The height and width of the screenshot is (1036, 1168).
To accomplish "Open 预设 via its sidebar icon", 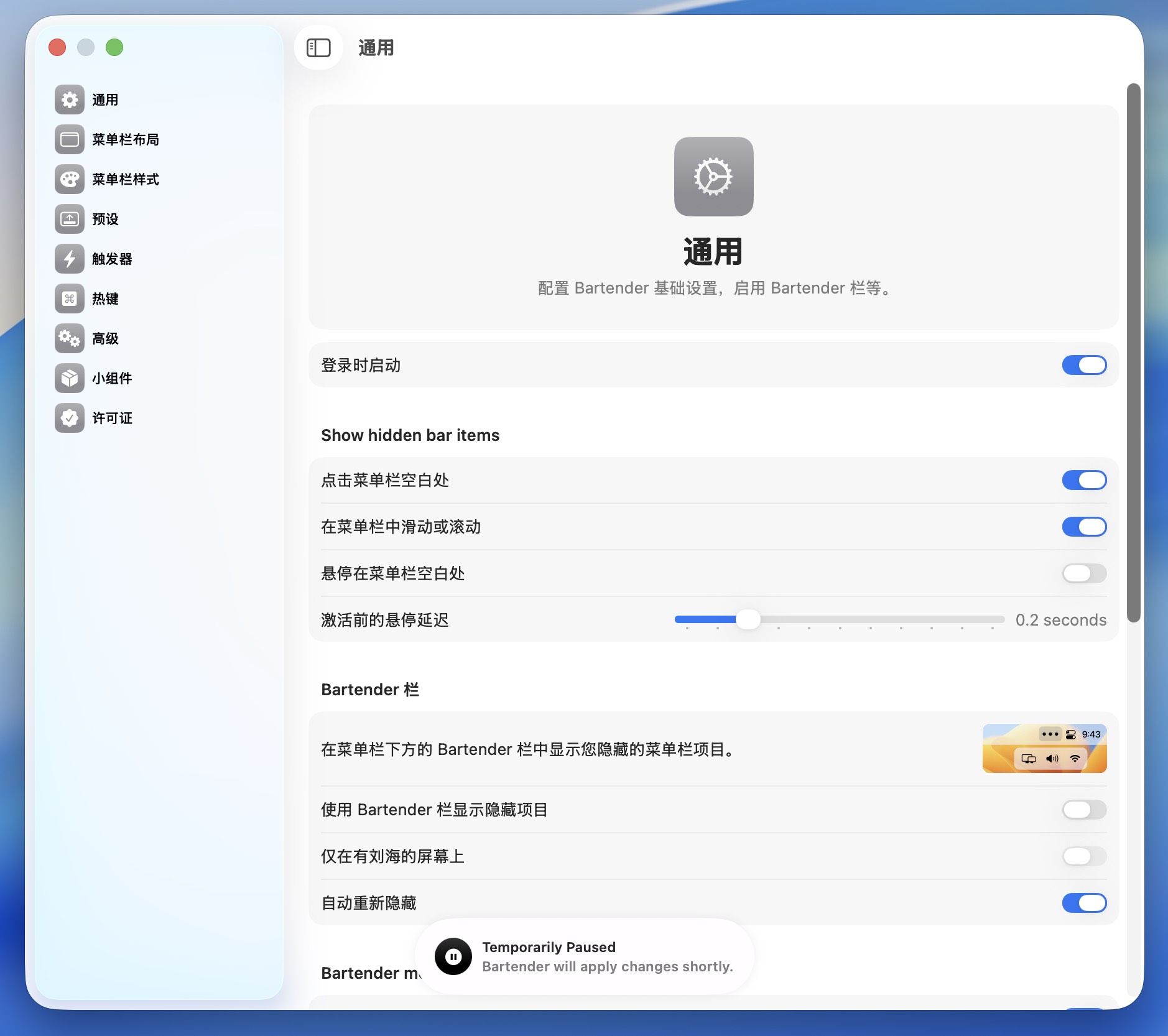I will [70, 219].
